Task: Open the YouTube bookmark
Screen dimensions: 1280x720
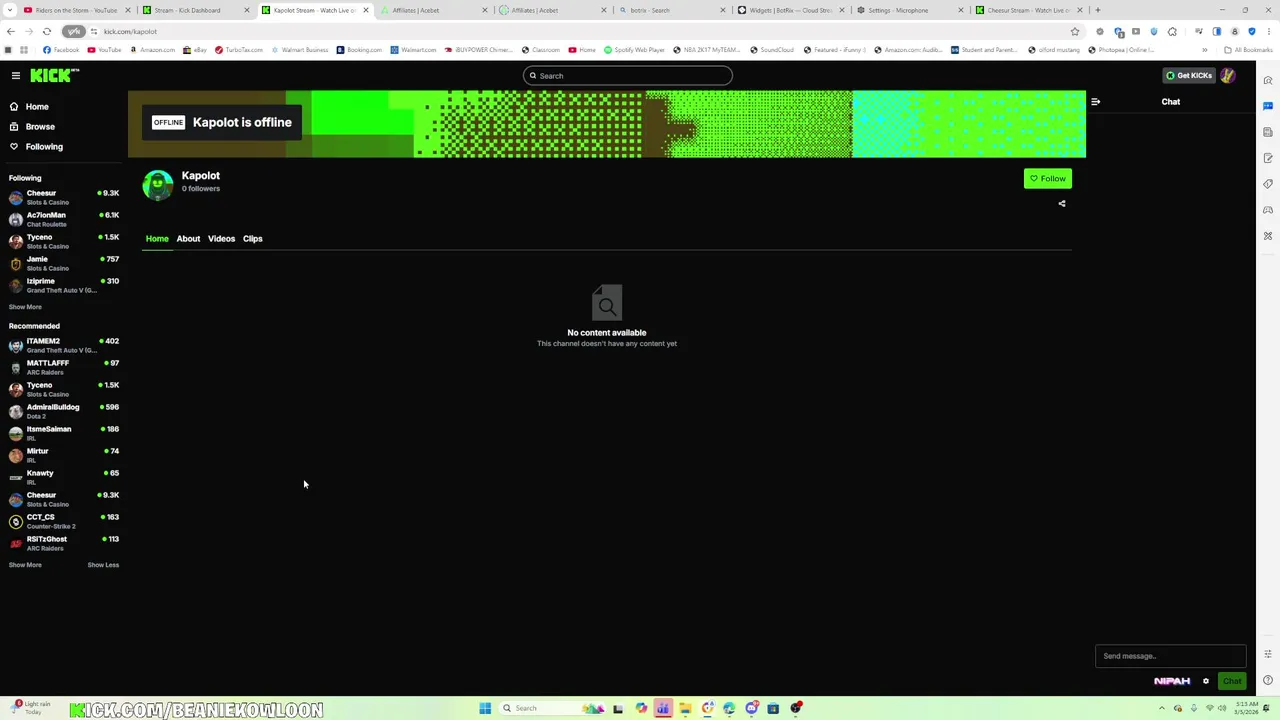Action: pos(104,50)
